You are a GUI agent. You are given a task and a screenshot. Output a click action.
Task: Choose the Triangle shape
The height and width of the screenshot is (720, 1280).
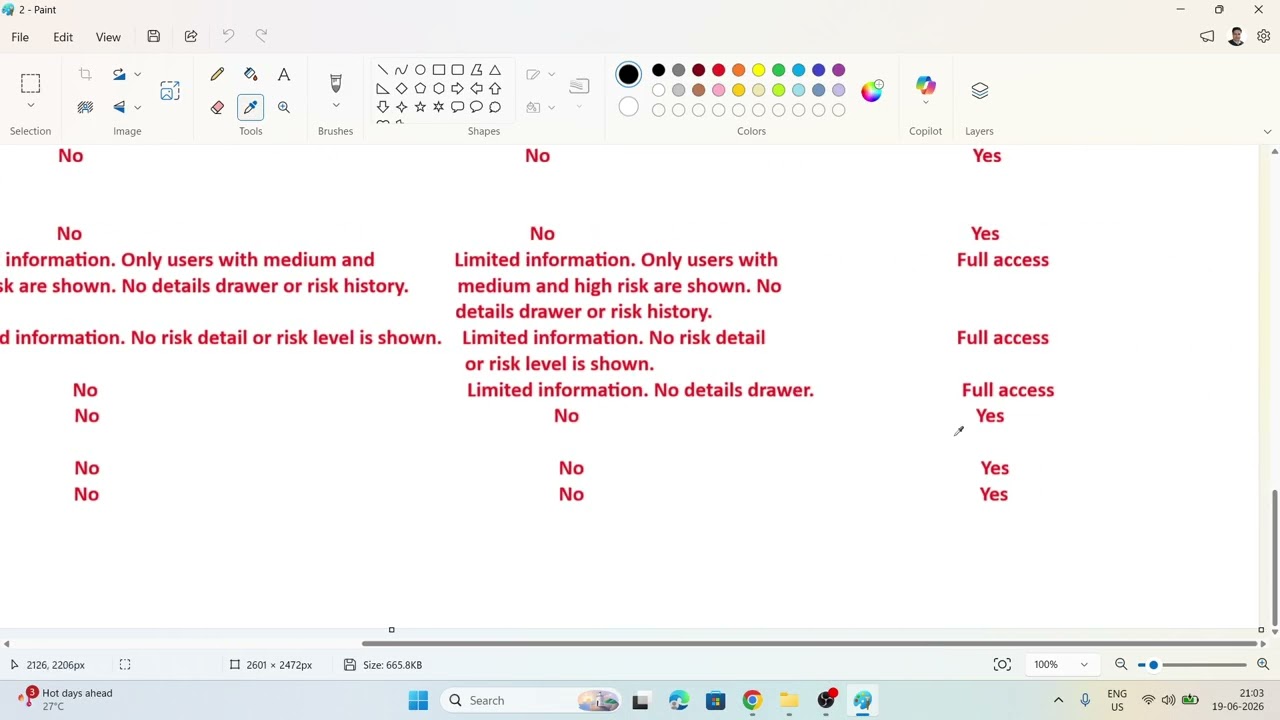point(495,70)
